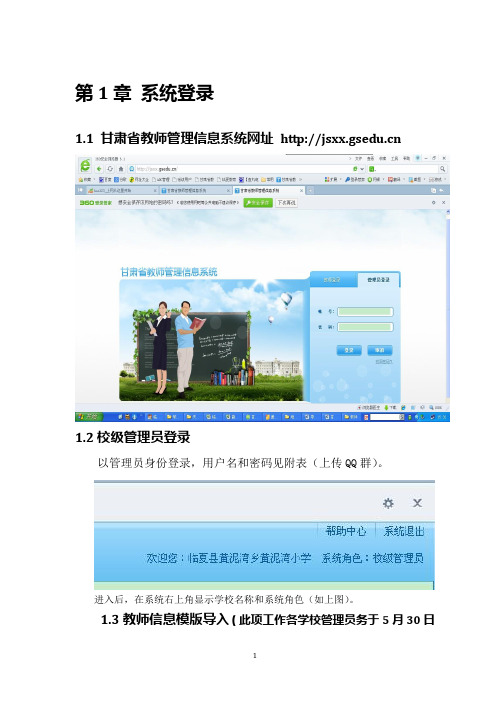496x702 pixels.
Task: Click the gear settings icon above 帮助中心
Action: (388, 503)
